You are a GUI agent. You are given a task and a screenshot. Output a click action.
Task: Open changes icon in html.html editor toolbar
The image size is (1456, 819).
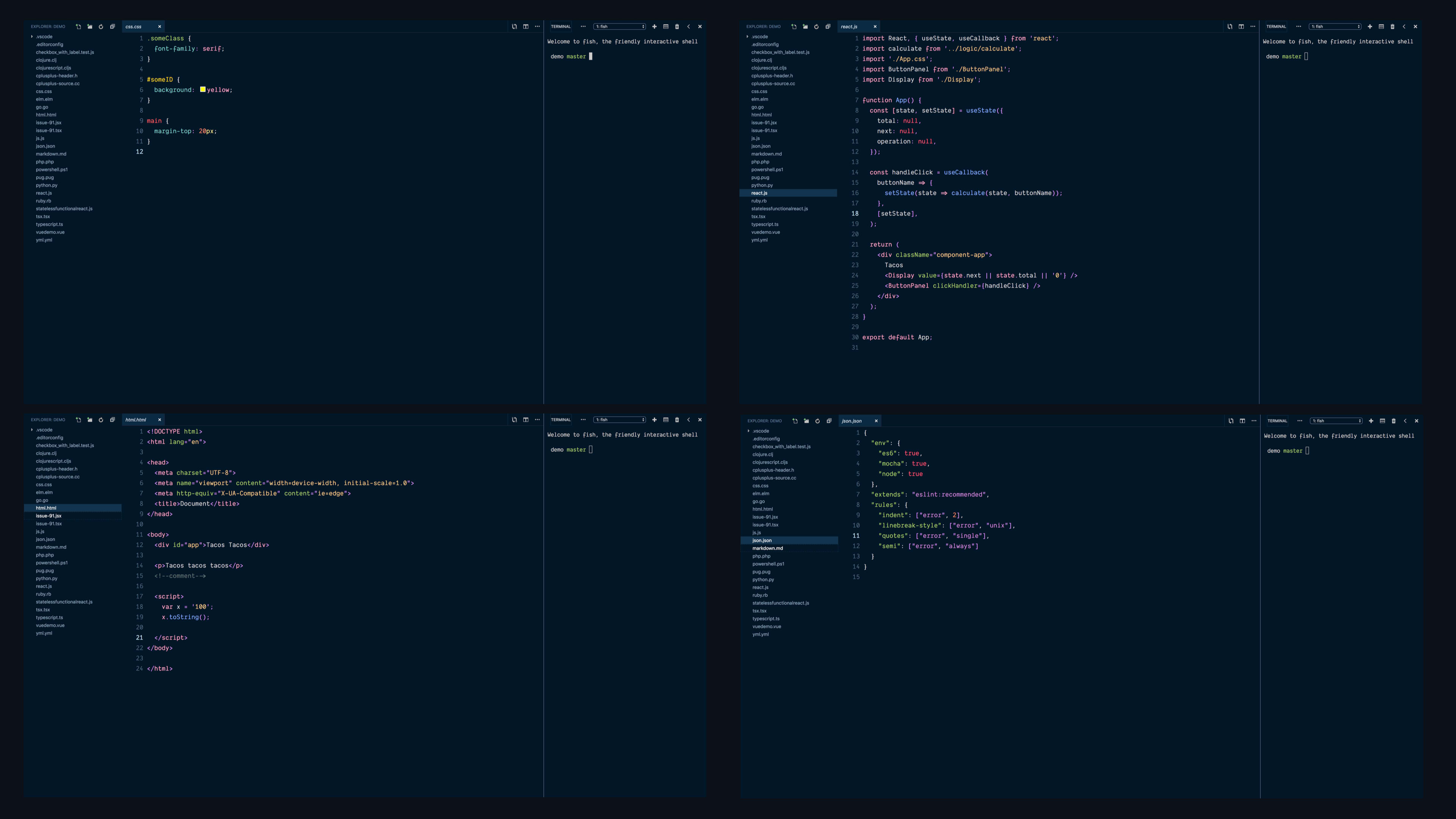[515, 420]
